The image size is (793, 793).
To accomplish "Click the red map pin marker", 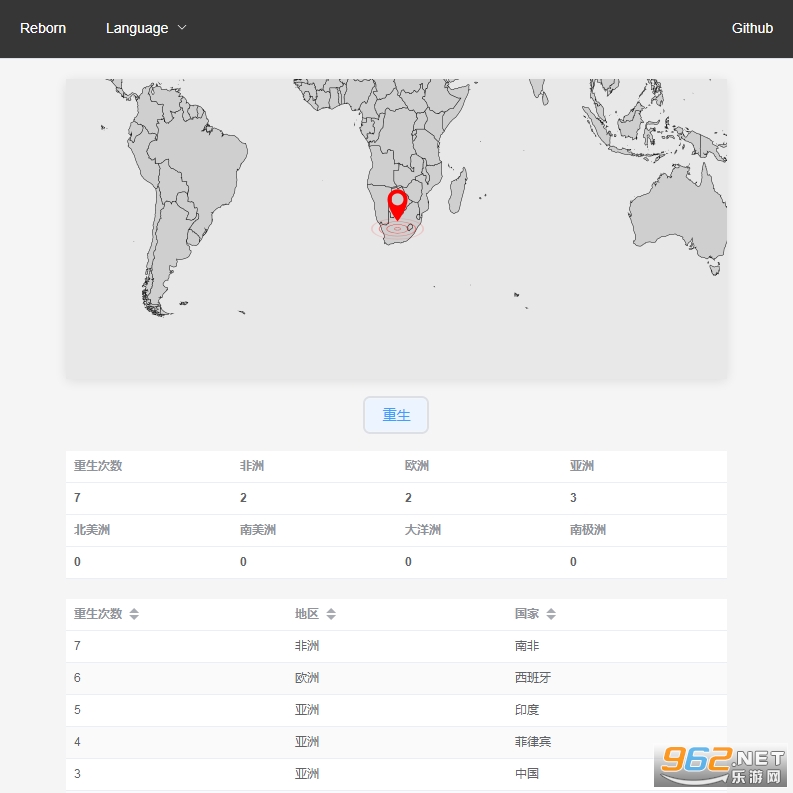I will 397,203.
